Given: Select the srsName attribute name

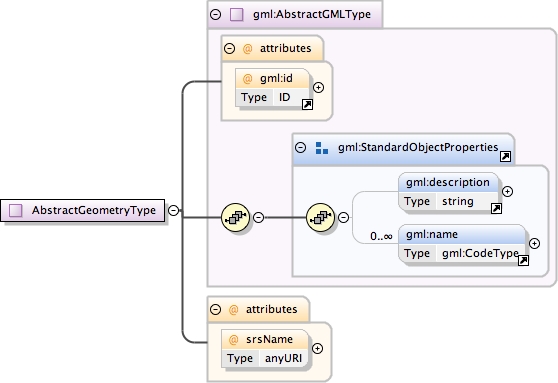Looking at the screenshot, I should [269, 339].
